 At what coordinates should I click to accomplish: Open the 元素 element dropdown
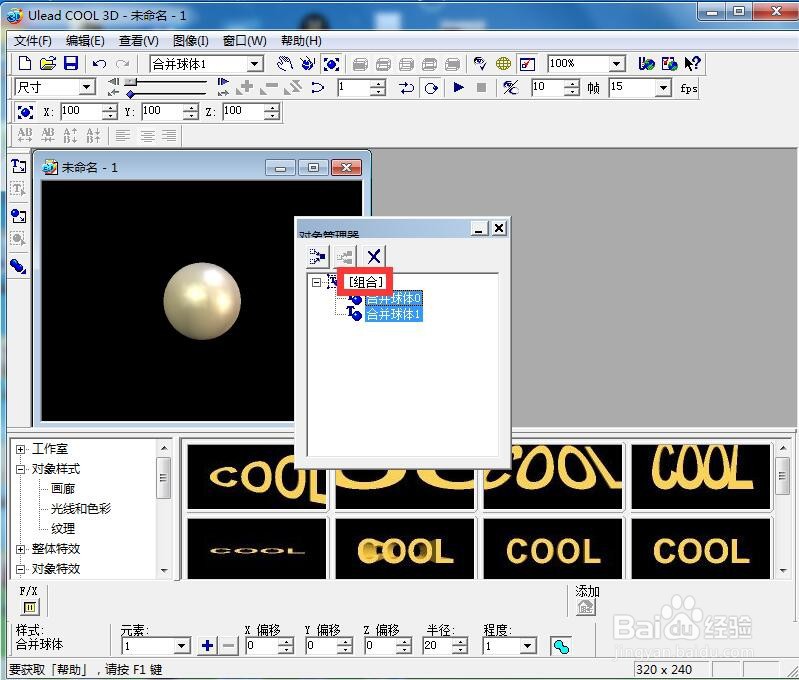[x=182, y=646]
